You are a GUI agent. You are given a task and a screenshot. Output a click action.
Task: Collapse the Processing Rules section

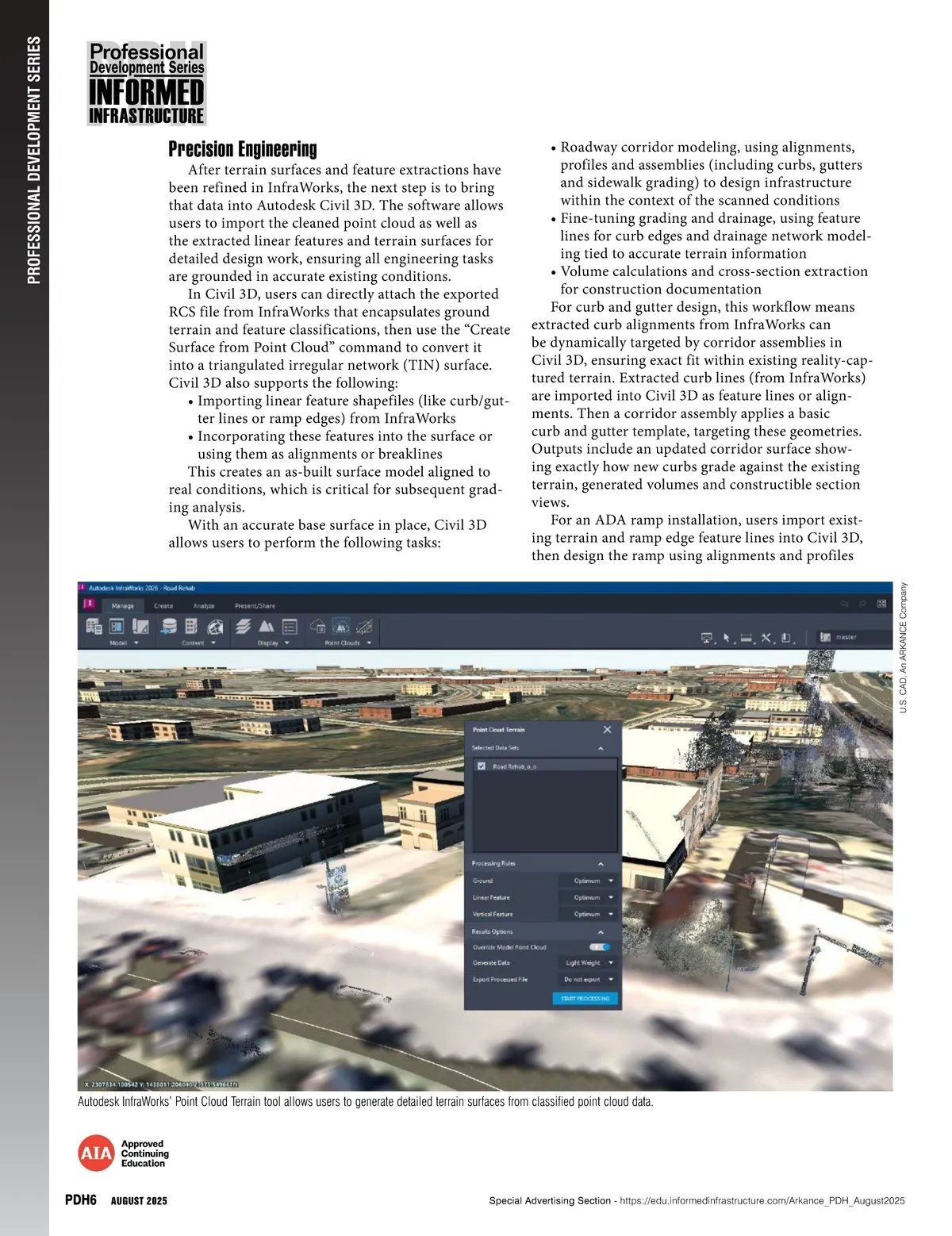(x=601, y=863)
